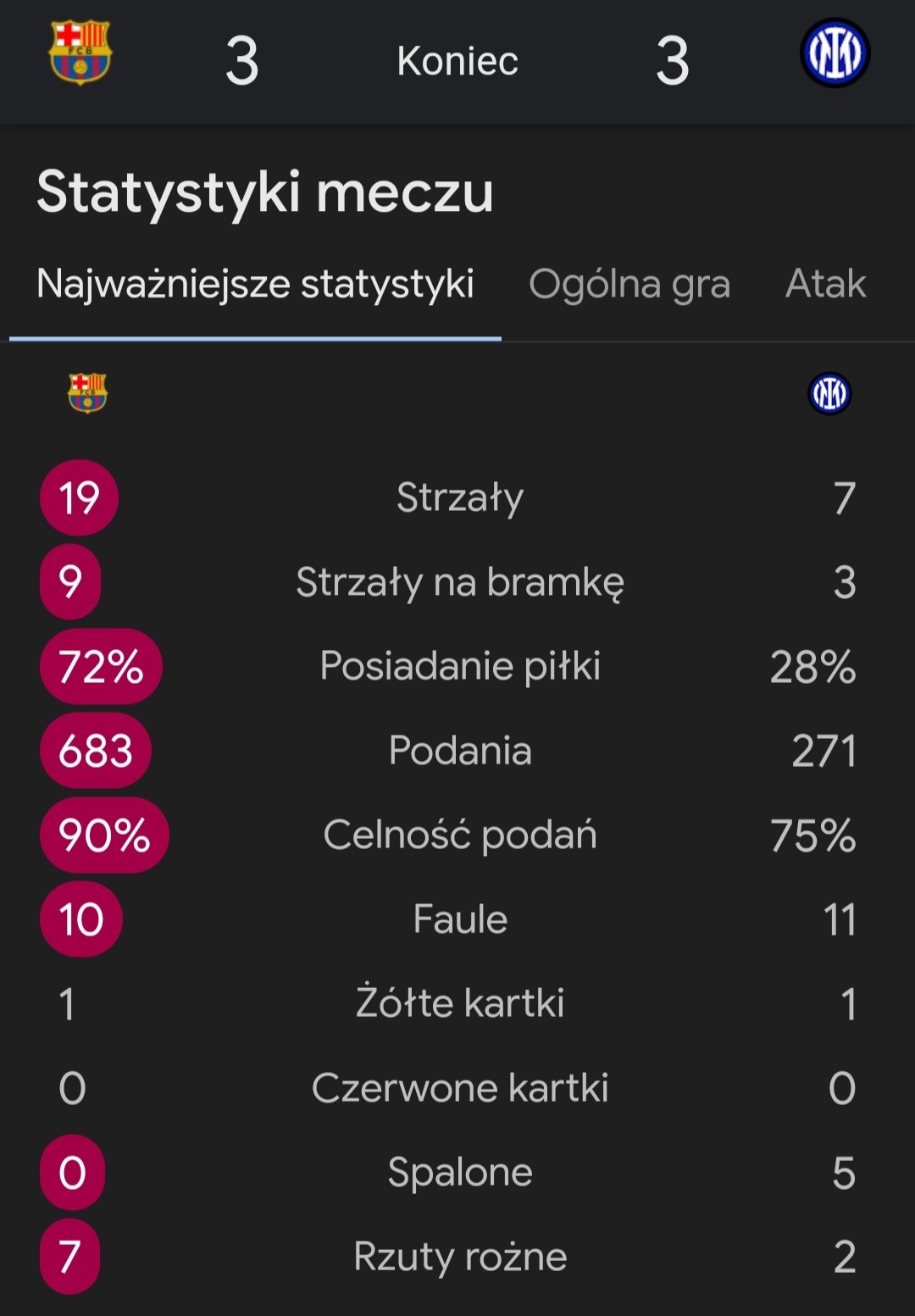Image resolution: width=915 pixels, height=1316 pixels.
Task: Tap small Inter logo above stats column
Action: [829, 393]
